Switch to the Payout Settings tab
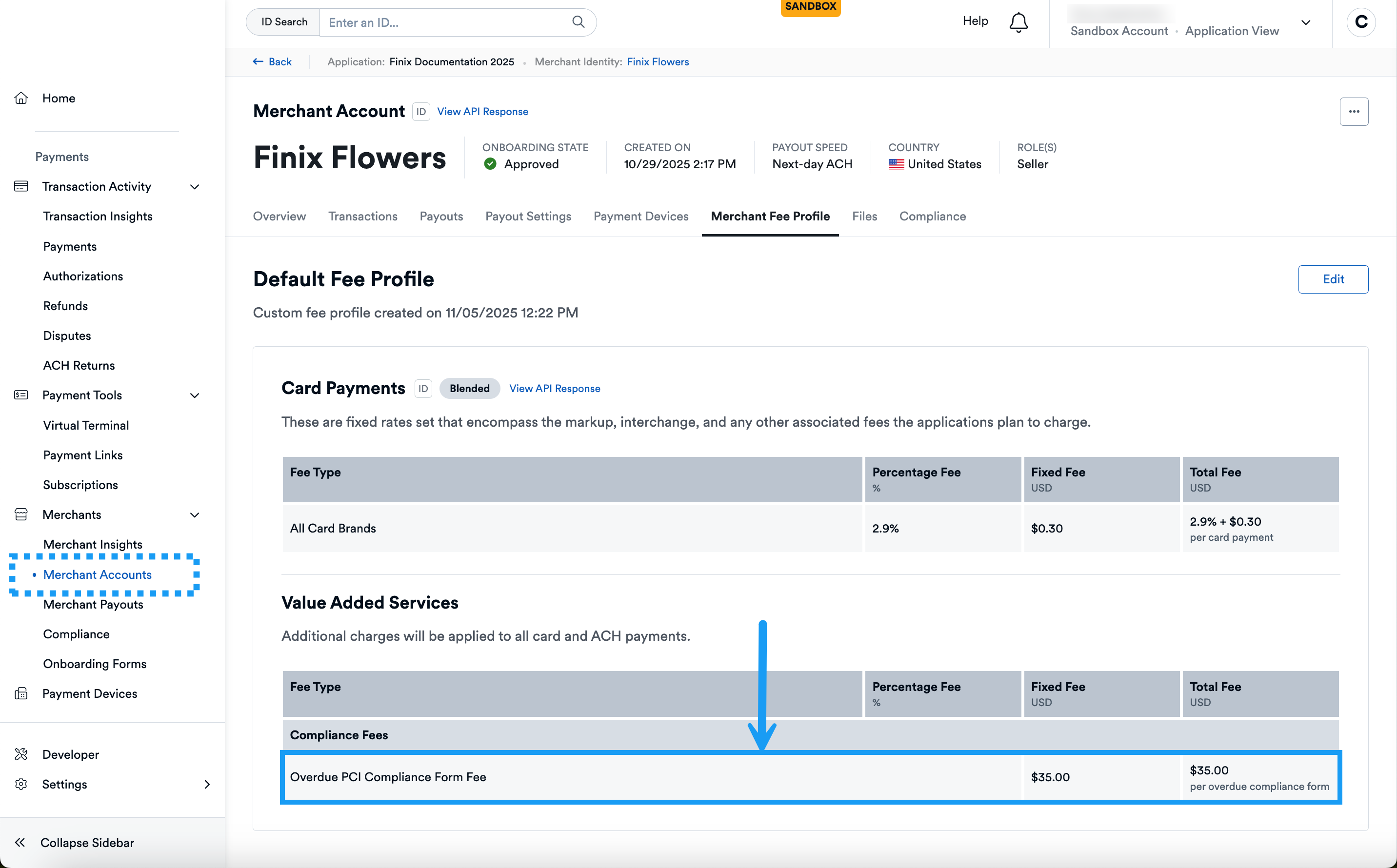 coord(528,217)
